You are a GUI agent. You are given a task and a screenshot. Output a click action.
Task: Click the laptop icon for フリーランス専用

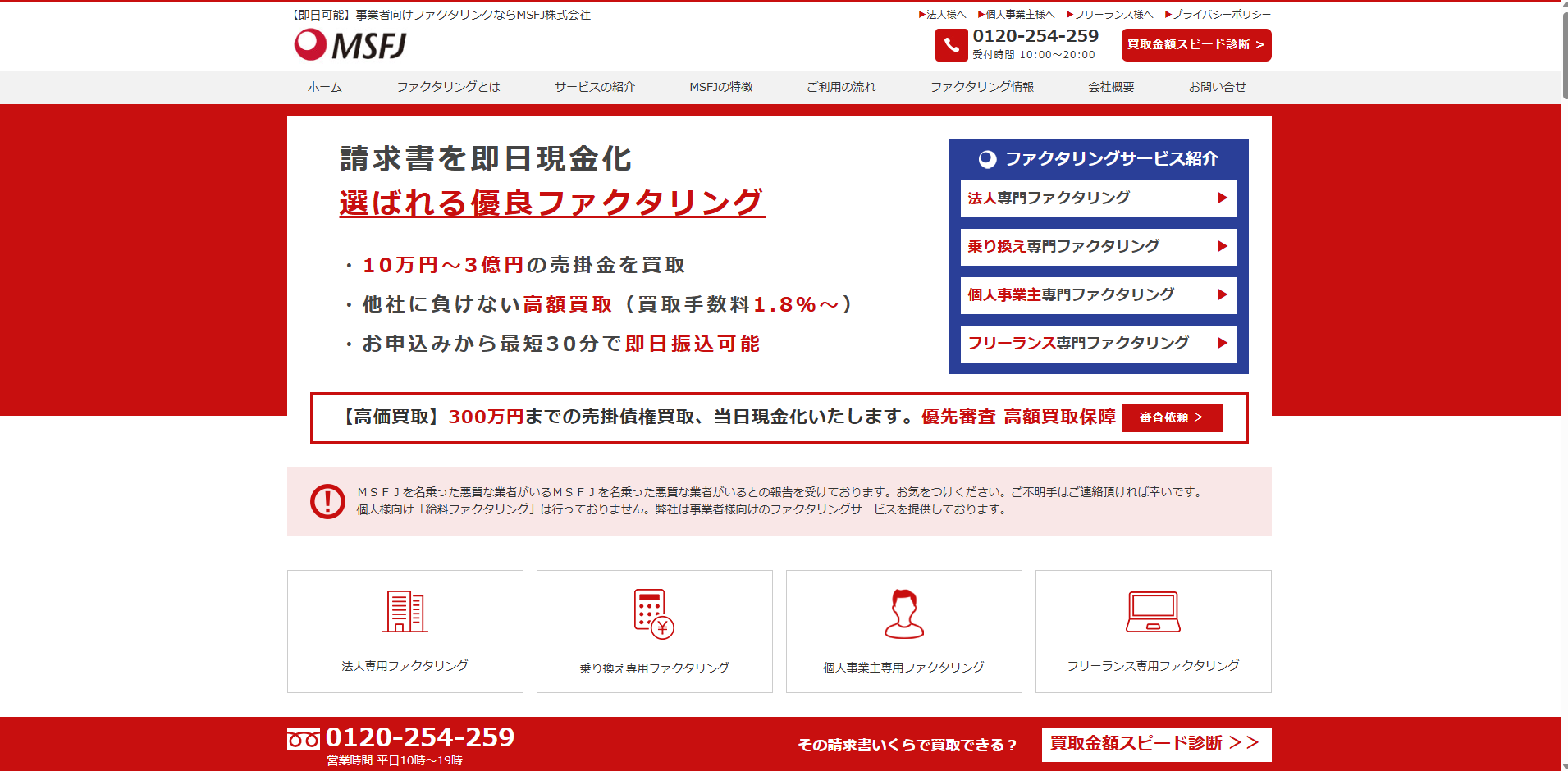click(x=1153, y=612)
